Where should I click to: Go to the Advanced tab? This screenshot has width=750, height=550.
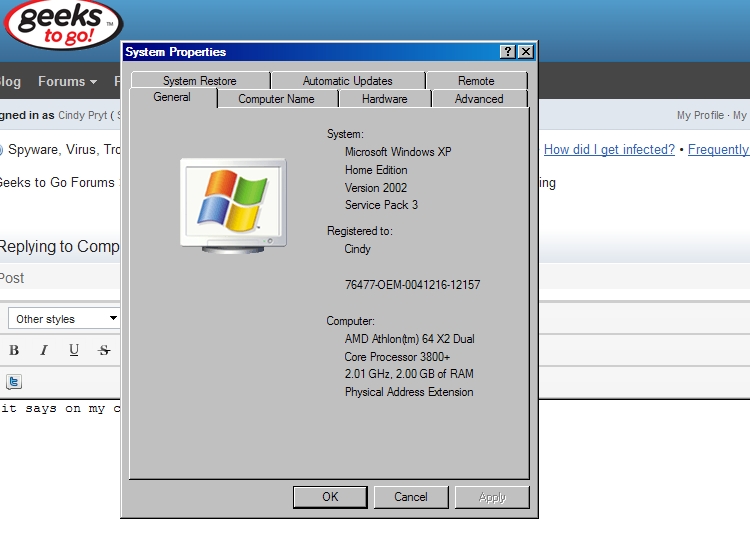[479, 99]
